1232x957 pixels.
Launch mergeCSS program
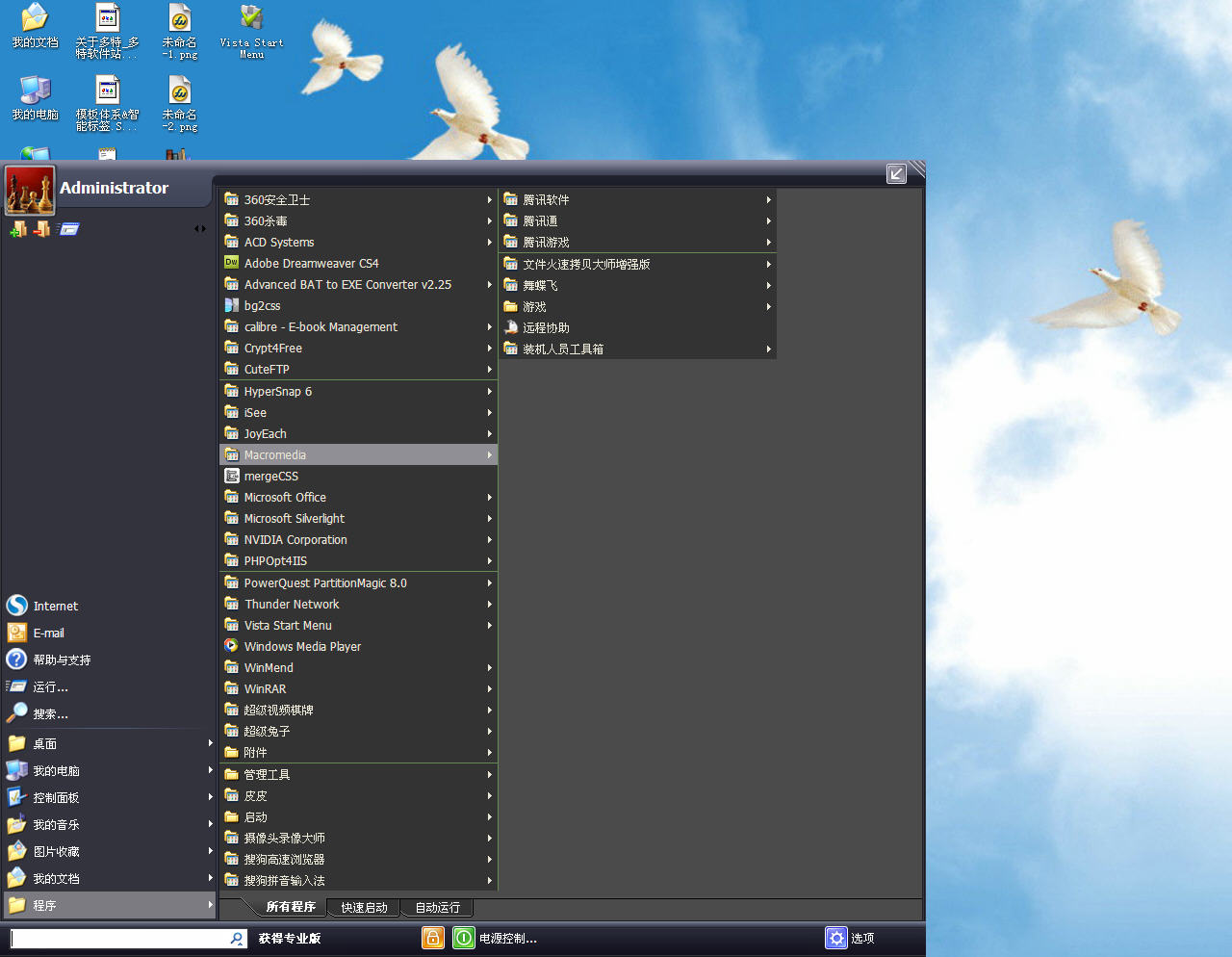358,476
